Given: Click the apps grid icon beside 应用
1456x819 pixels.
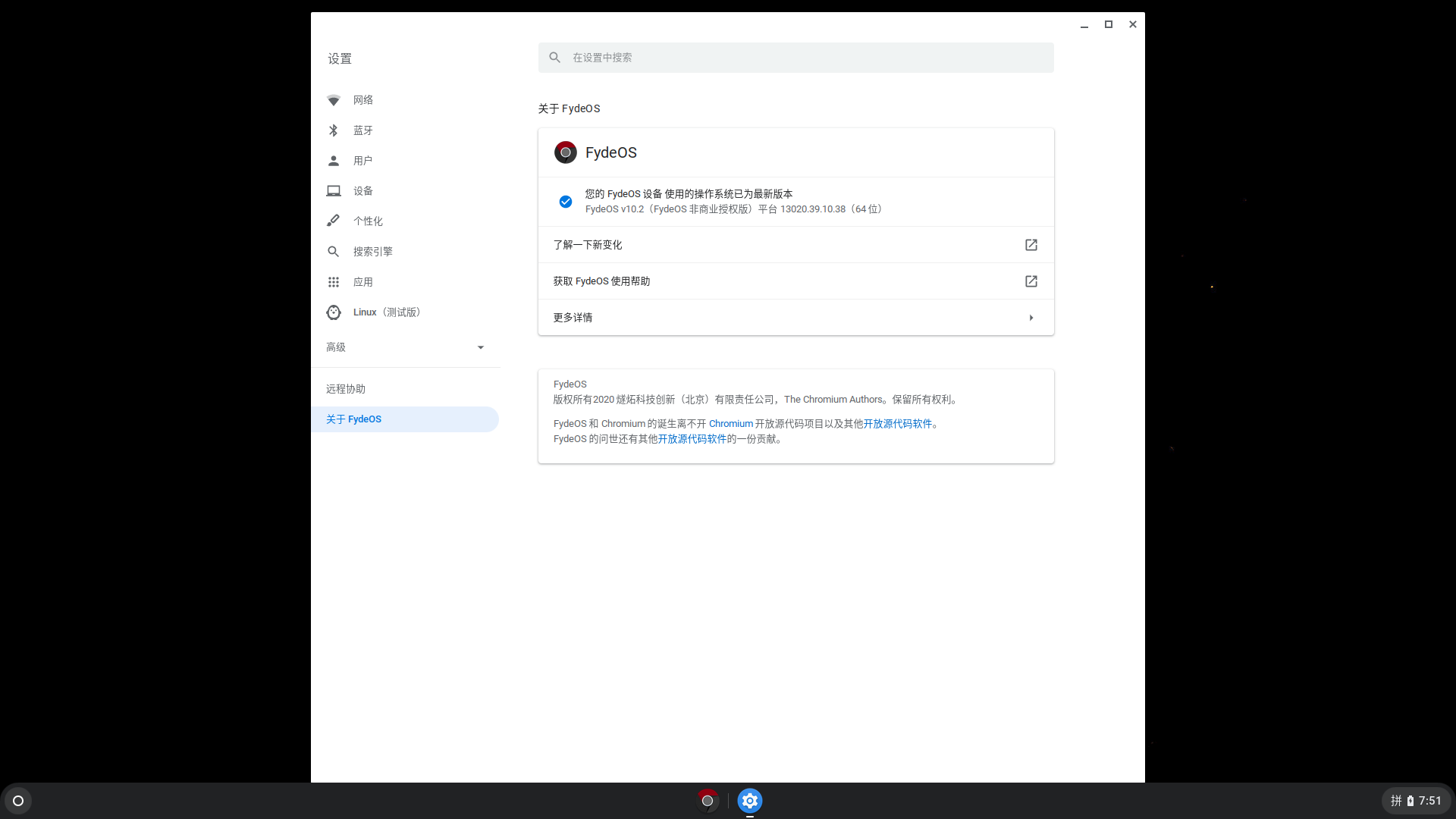Looking at the screenshot, I should point(333,282).
